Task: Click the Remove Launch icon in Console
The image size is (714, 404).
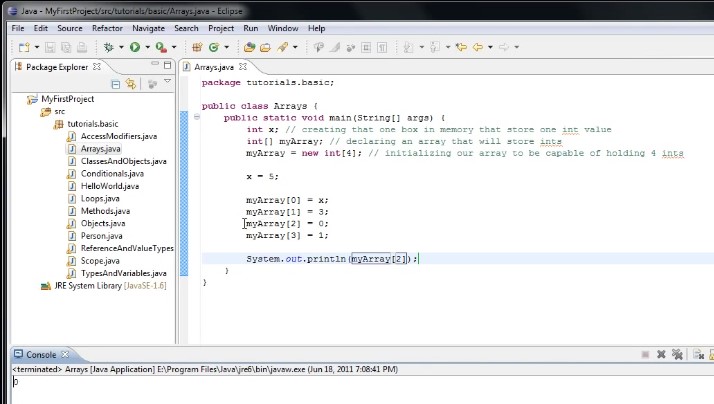Action: tap(661, 355)
